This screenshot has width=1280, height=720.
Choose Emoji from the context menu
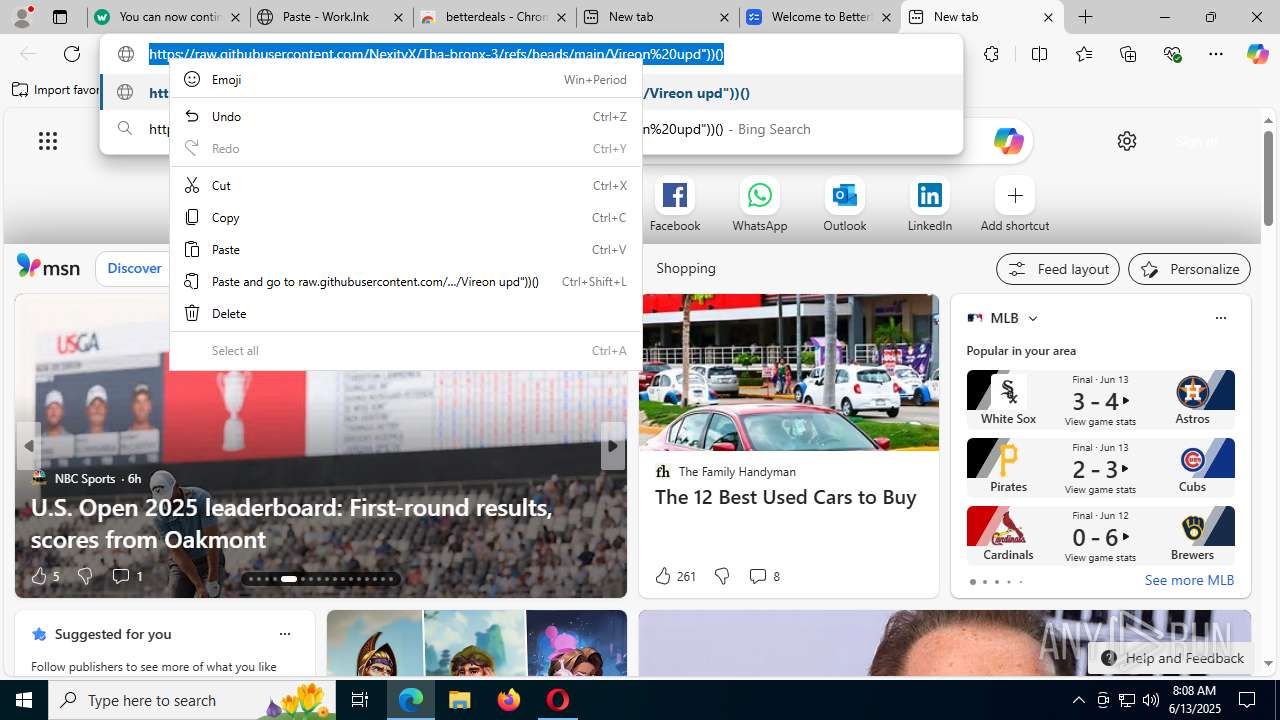click(x=405, y=79)
